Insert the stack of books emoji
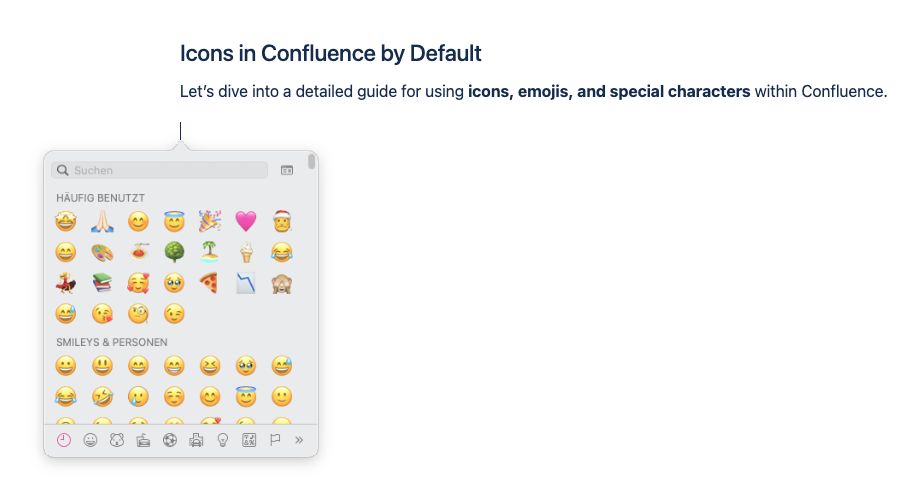900x490 pixels. tap(102, 283)
